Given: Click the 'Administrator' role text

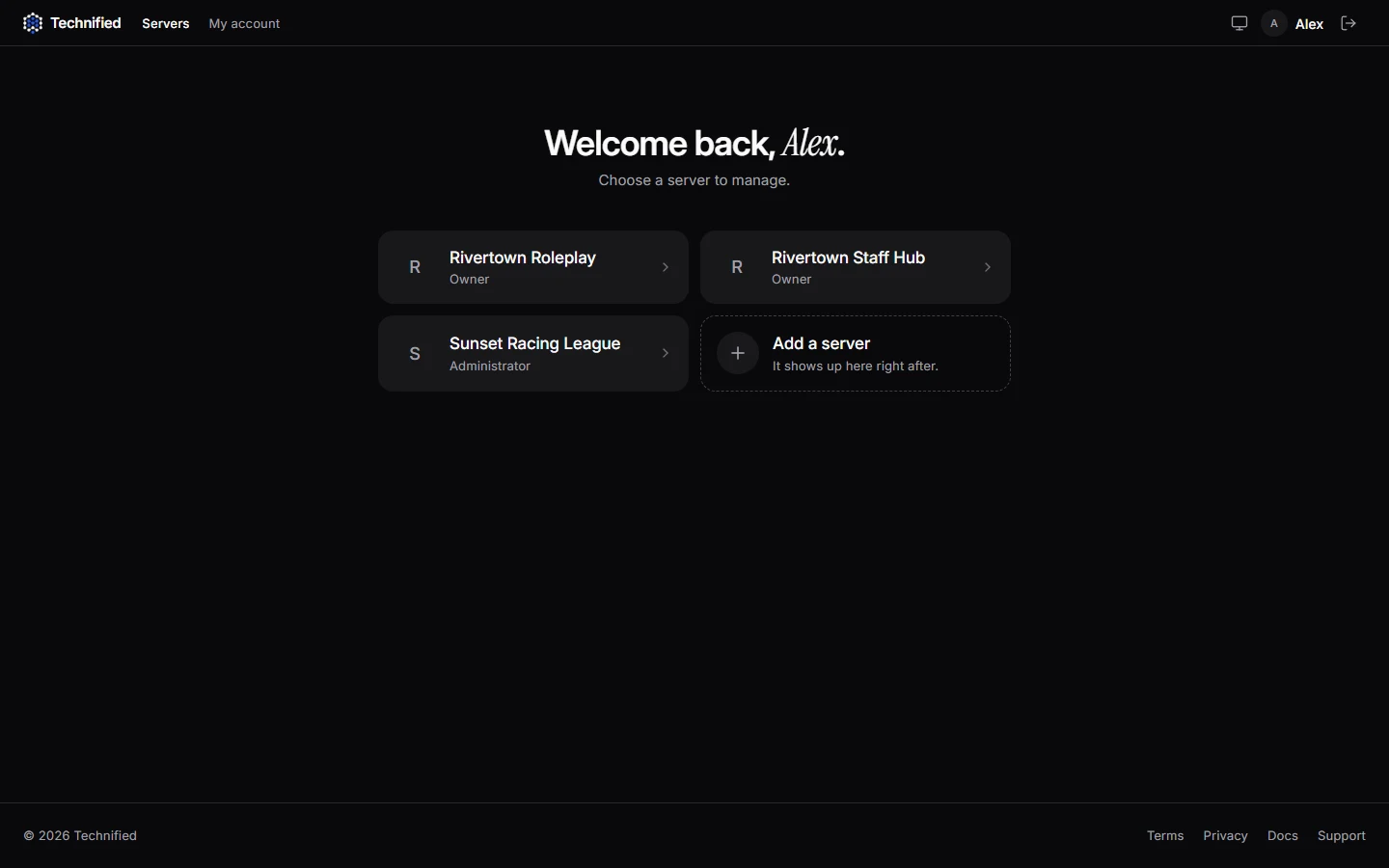Looking at the screenshot, I should point(490,366).
